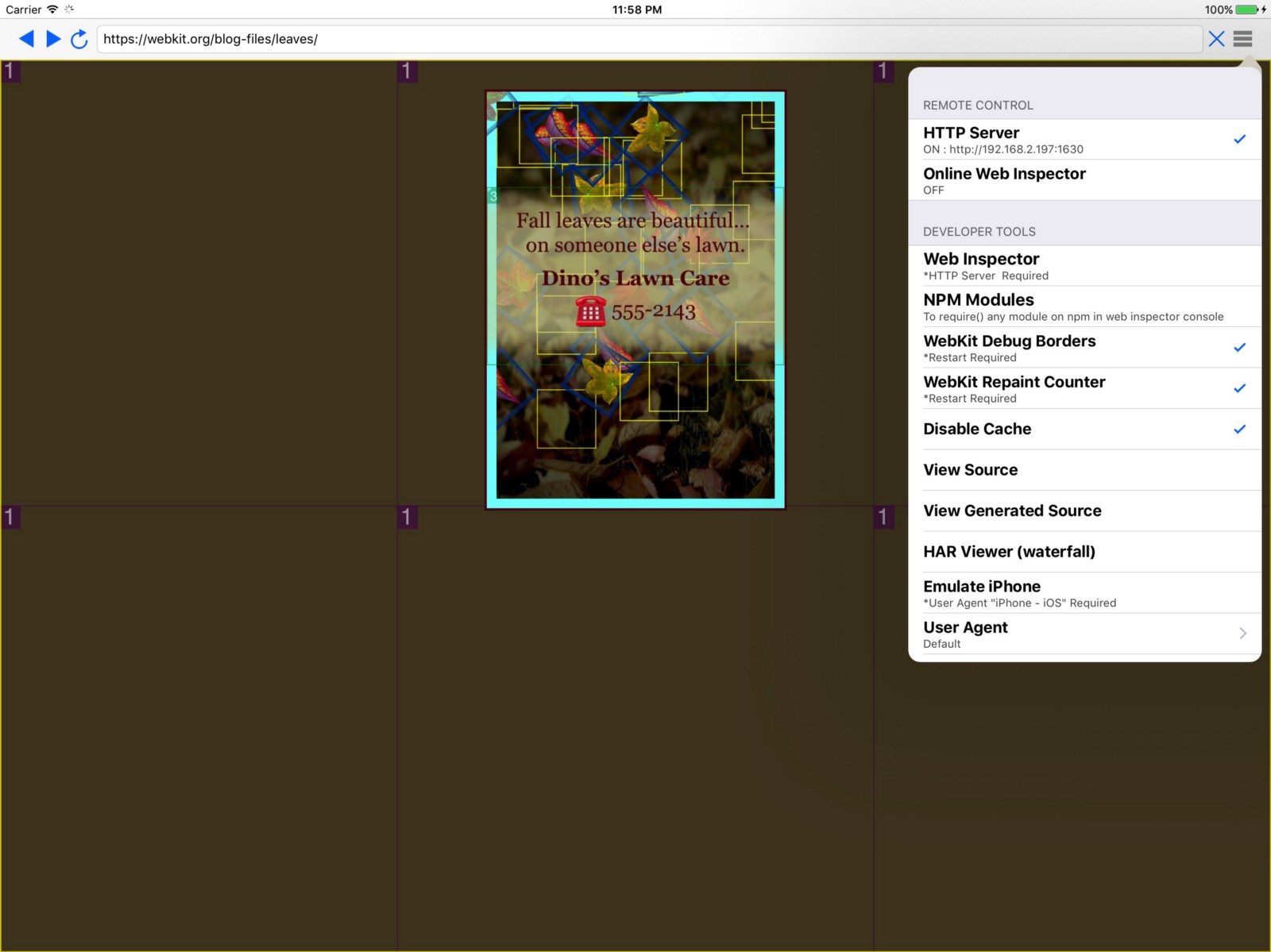
Task: Open View Generated Source
Action: 1084,511
